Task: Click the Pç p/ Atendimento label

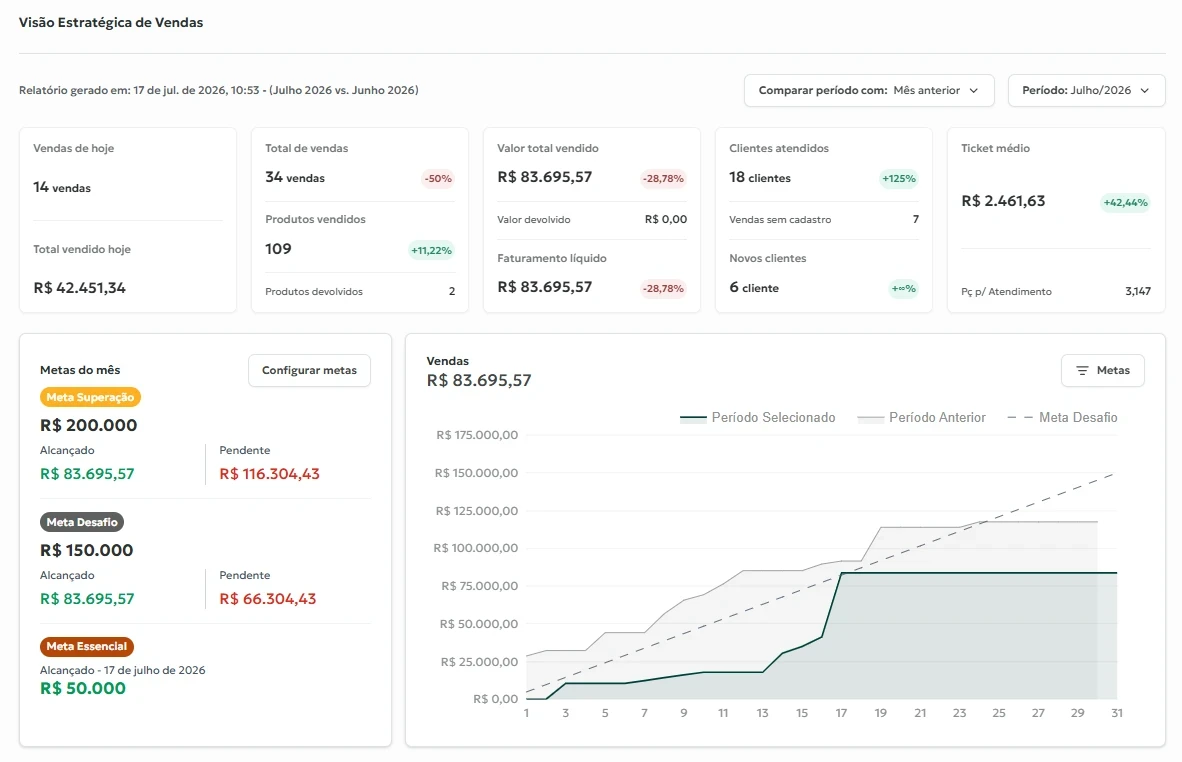Action: pyautogui.click(x=1006, y=292)
